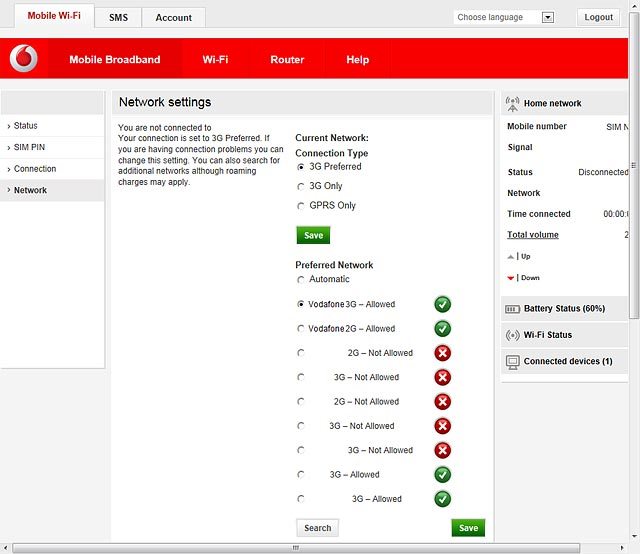Click the Time connected label
The image size is (640, 554).
point(539,214)
